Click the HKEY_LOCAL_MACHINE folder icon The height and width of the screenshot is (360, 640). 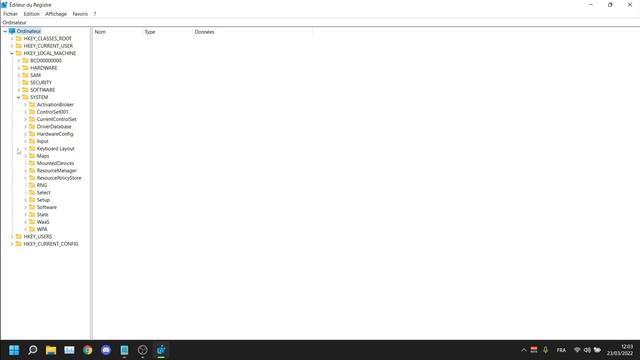click(19, 53)
